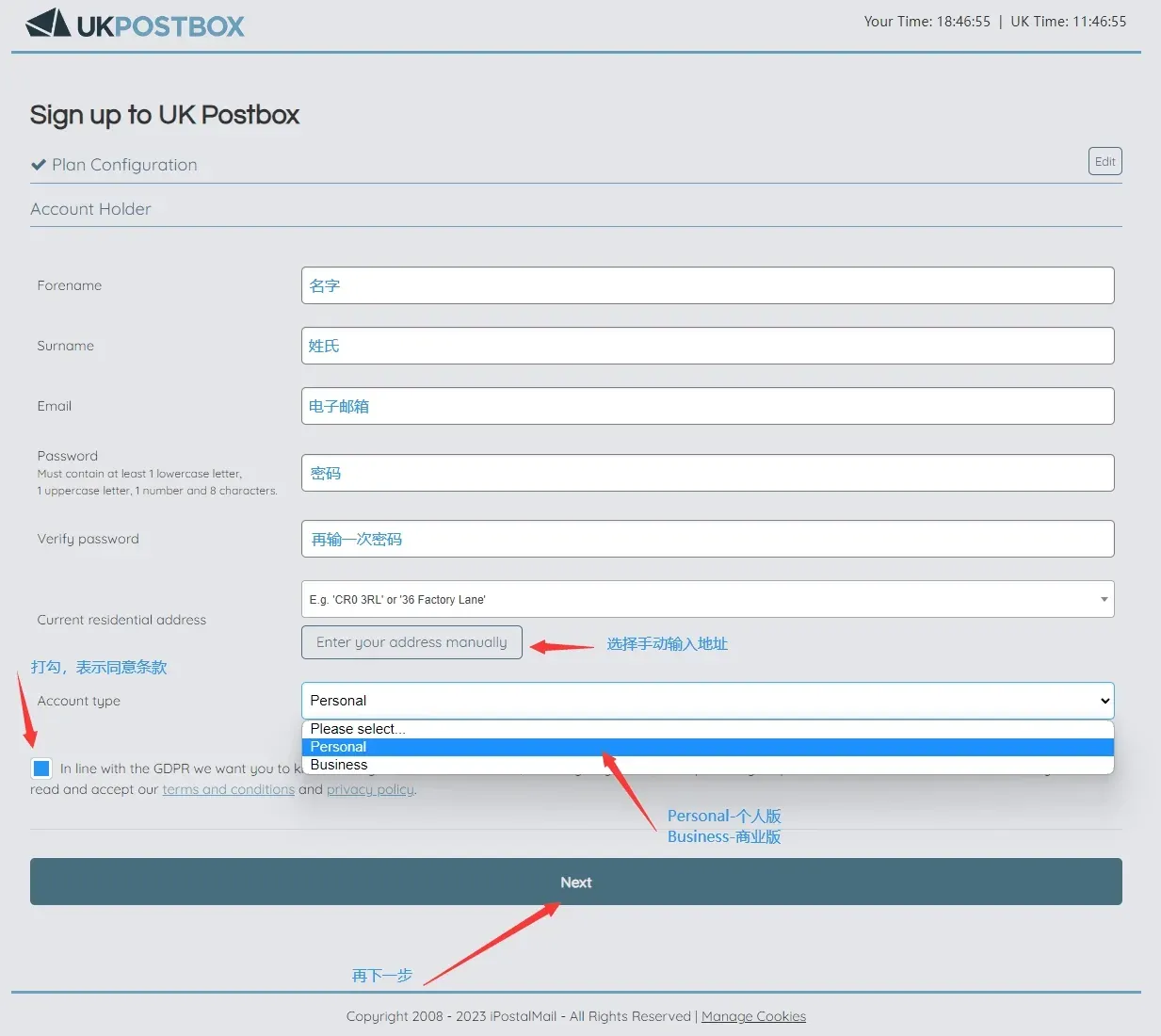Screen dimensions: 1161x1036
Task: Open the terms and conditions link
Action: coord(228,789)
